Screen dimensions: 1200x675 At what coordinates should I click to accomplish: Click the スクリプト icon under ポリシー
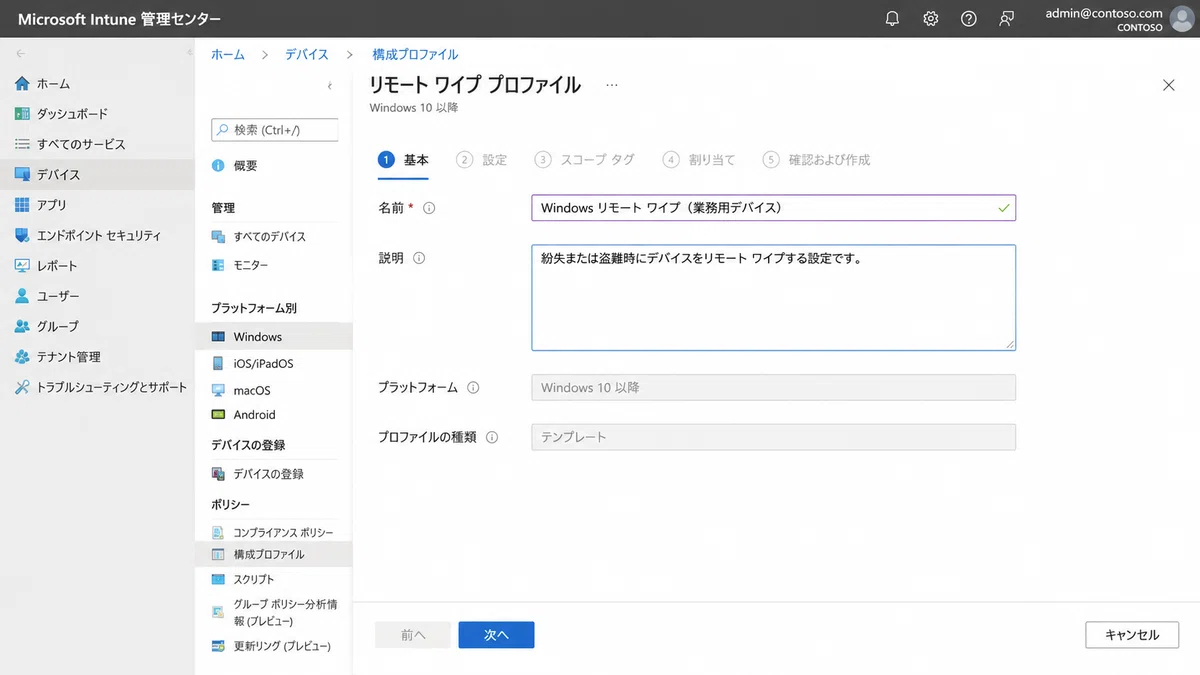click(x=218, y=579)
